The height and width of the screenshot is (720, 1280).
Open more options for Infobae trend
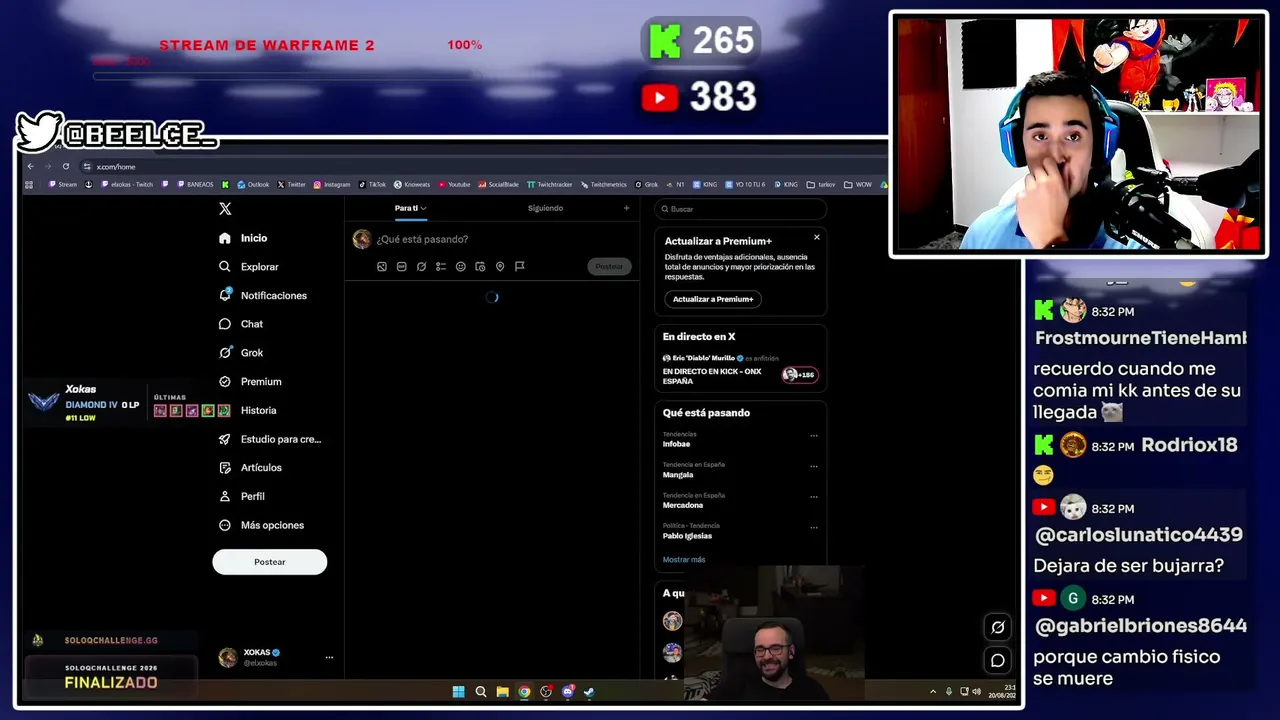(x=814, y=436)
